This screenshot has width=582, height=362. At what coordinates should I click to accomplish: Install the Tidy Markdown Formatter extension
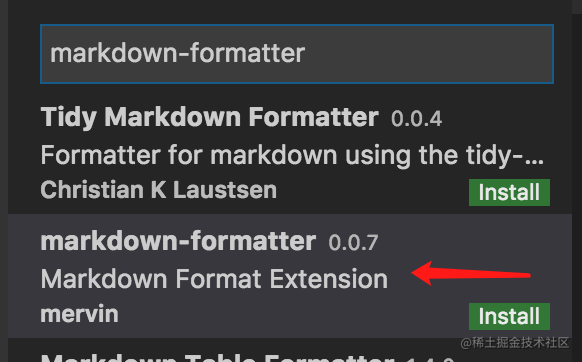[509, 192]
